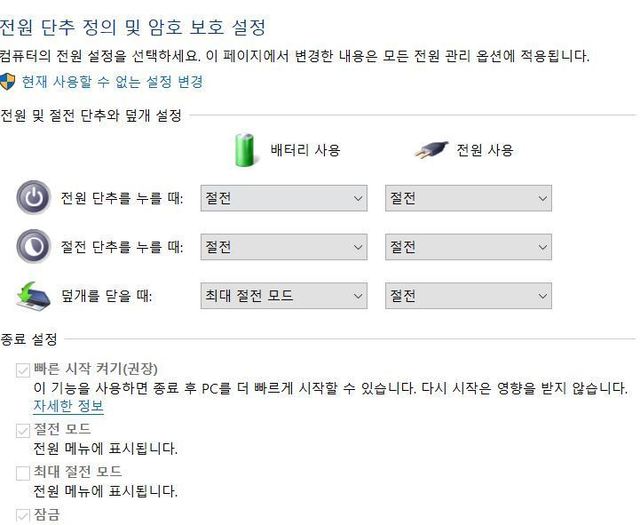The width and height of the screenshot is (640, 525).
Task: Open battery dropdown for 절전 단추를 누를 때
Action: [x=285, y=246]
